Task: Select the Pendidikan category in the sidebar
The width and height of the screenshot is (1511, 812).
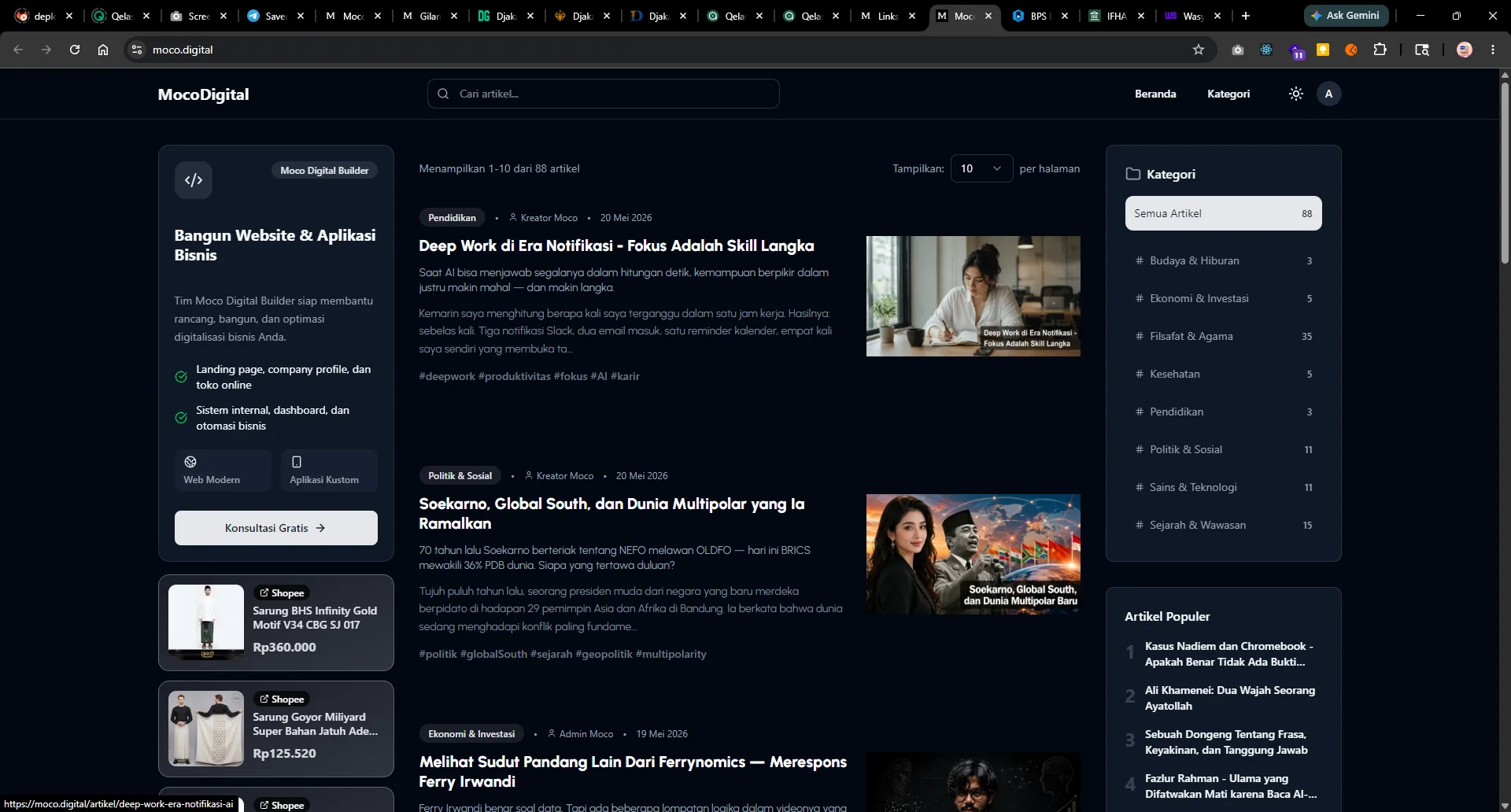Action: tap(1223, 412)
